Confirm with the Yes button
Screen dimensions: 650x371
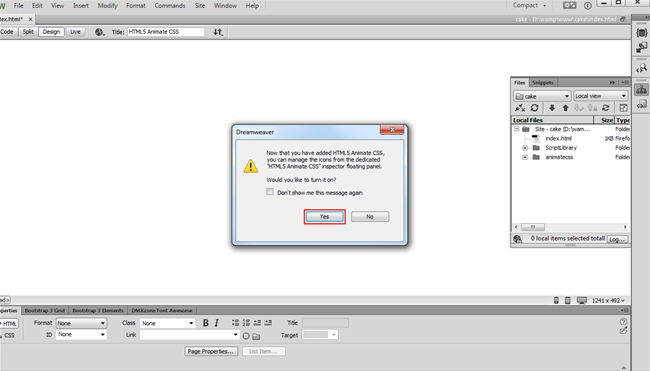click(x=325, y=216)
